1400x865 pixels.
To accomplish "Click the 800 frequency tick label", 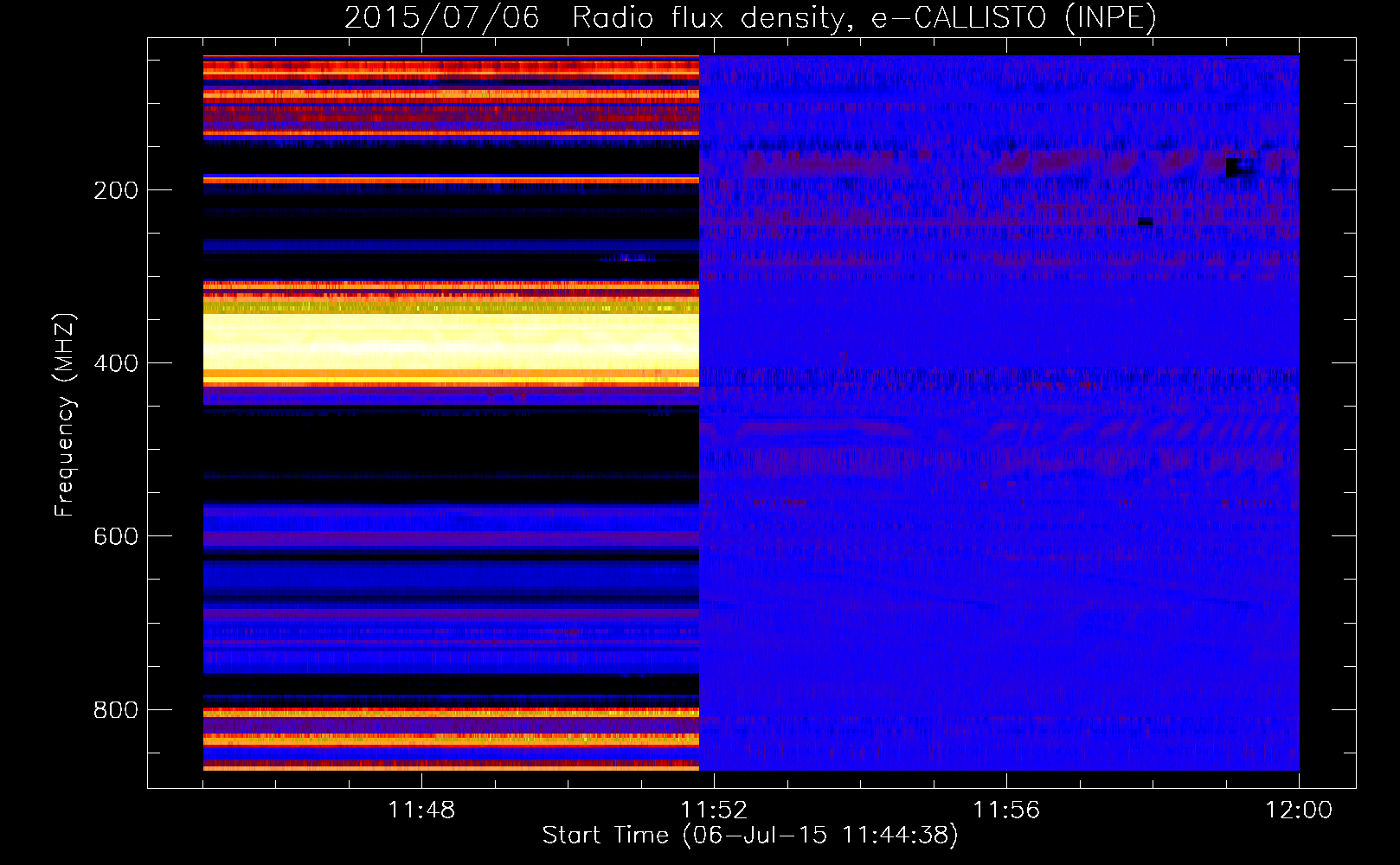I will pos(116,710).
